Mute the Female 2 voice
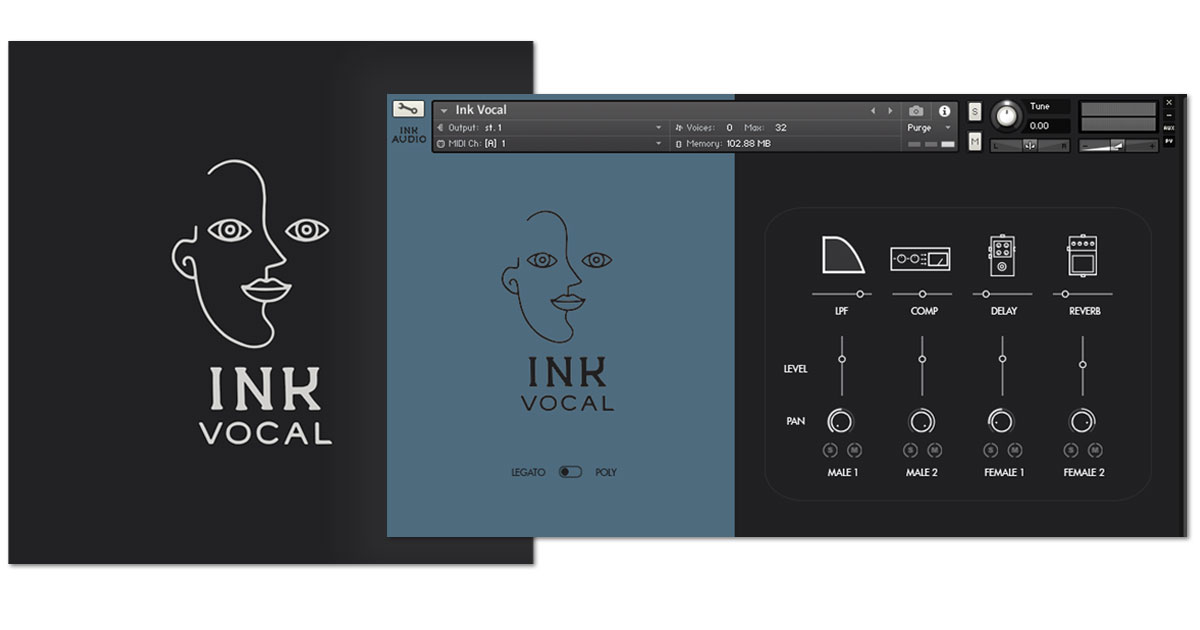The width and height of the screenshot is (1200, 630). (x=1095, y=450)
